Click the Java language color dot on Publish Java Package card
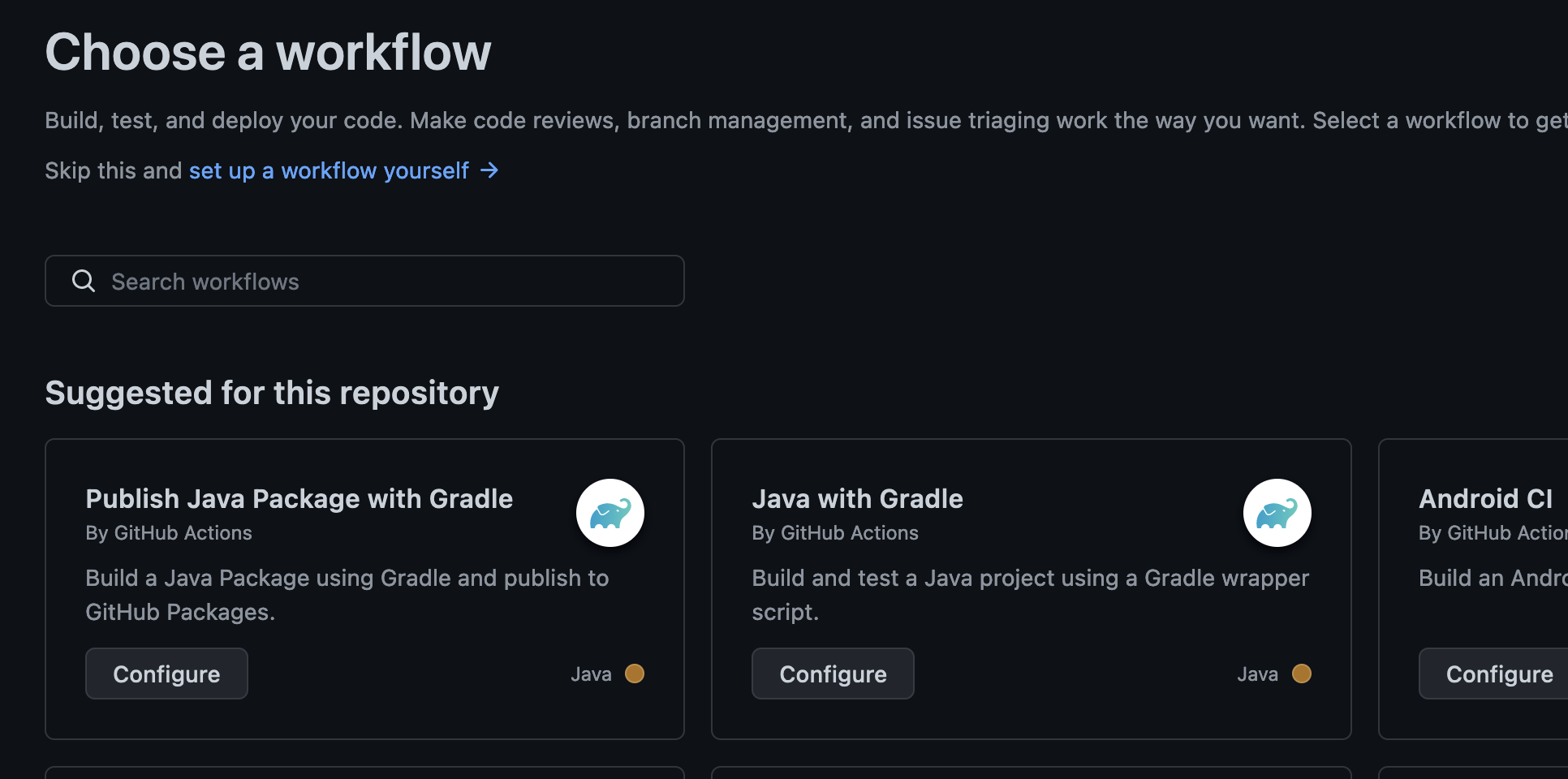This screenshot has height=779, width=1568. (635, 674)
